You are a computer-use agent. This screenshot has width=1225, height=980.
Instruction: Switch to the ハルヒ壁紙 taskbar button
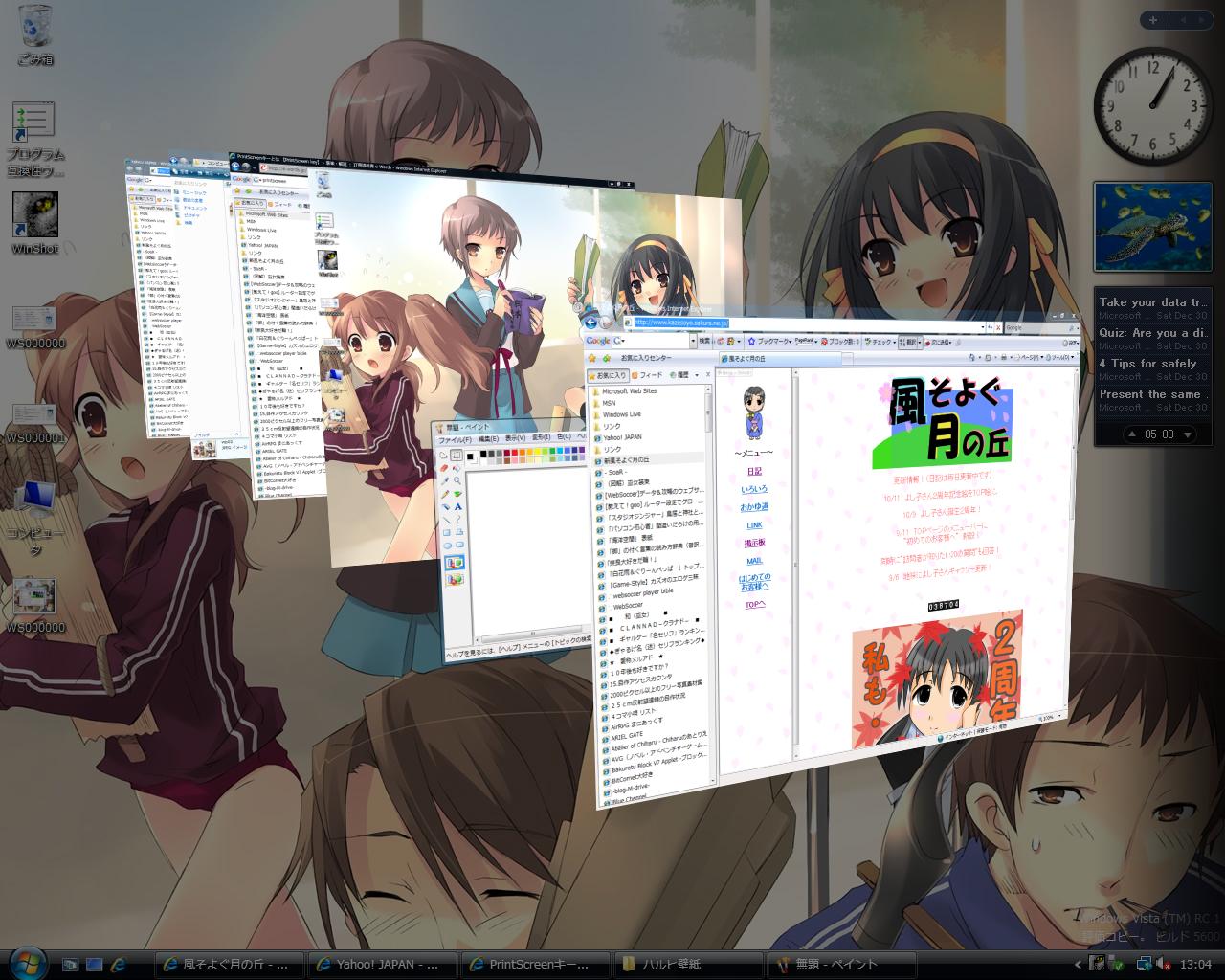click(x=689, y=964)
